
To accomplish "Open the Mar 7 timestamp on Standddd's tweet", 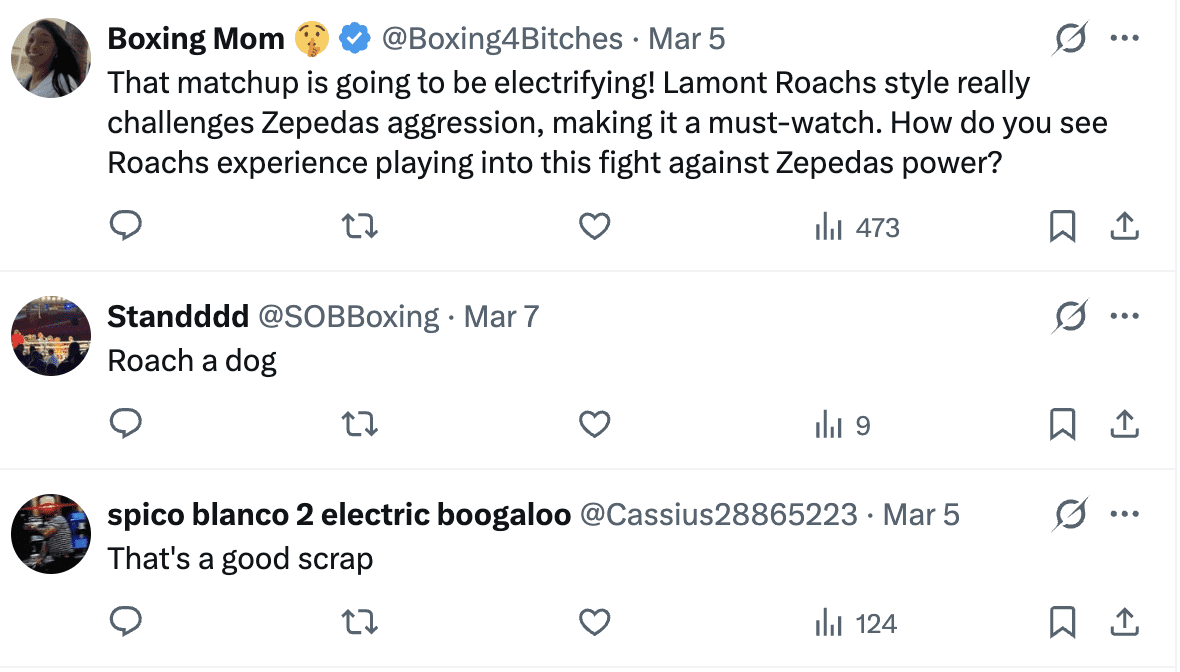I will pyautogui.click(x=501, y=317).
